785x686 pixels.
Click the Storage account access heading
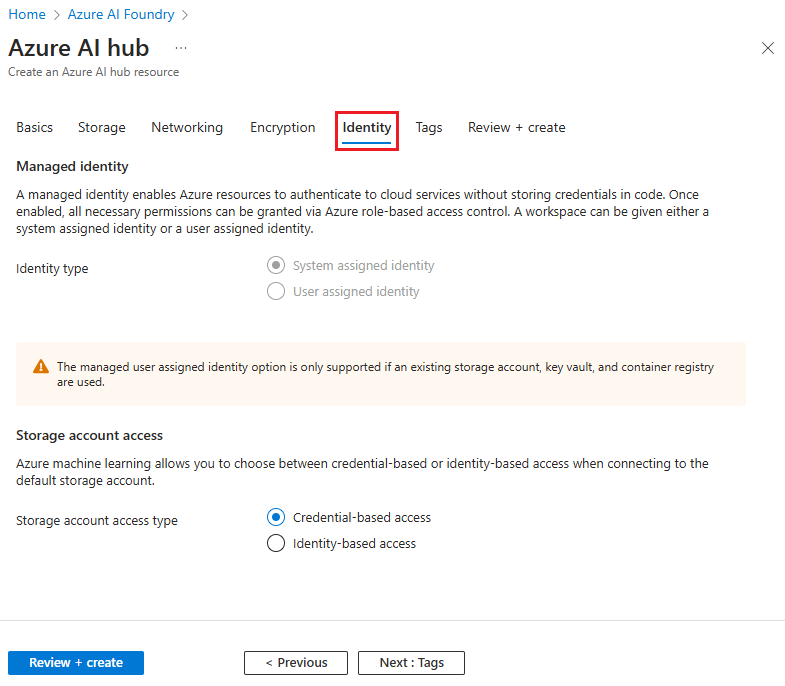90,435
